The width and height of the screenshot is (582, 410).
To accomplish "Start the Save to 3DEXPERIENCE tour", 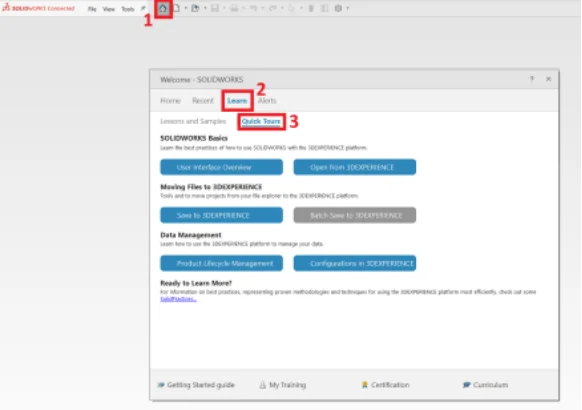I will (222, 215).
